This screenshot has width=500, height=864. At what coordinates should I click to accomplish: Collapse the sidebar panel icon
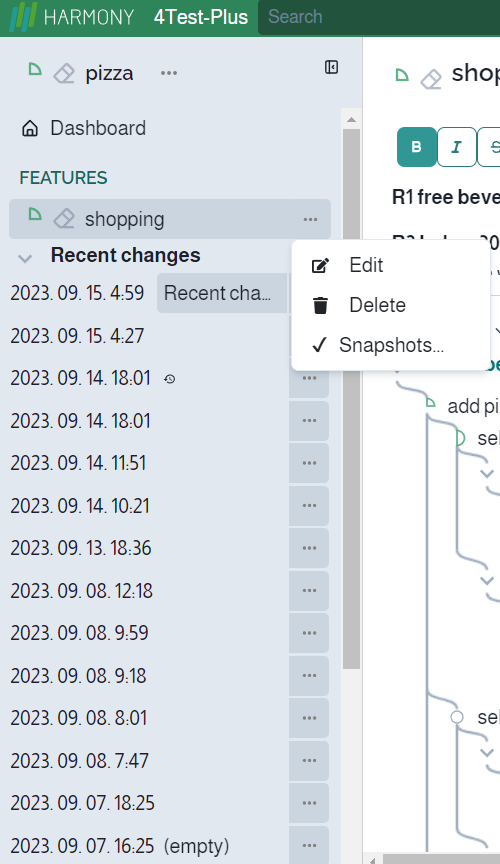331,67
